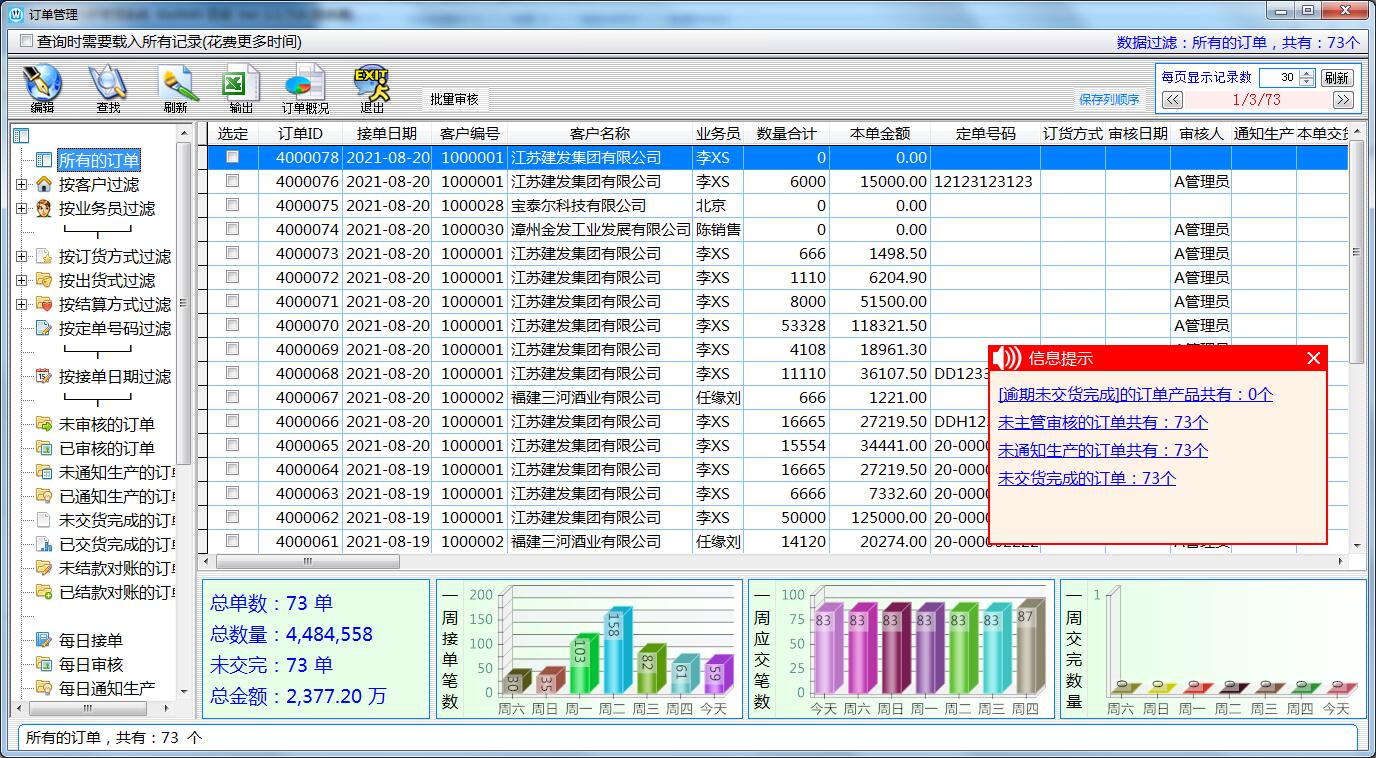The image size is (1376, 758).
Task: Click the 退出 EXIT toolbar icon
Action: click(x=372, y=83)
